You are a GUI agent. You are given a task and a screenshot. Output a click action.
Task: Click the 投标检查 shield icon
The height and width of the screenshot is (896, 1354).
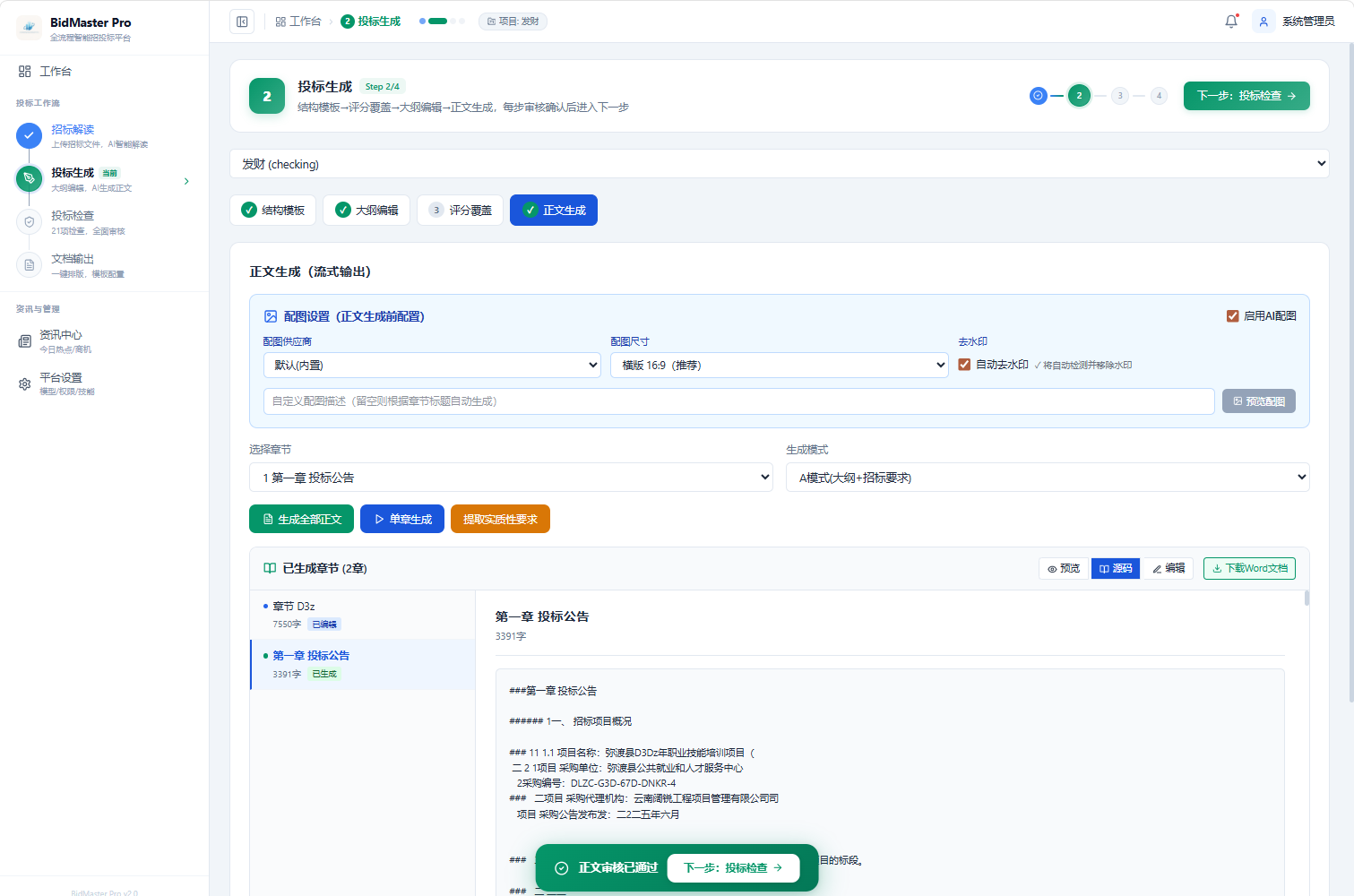pos(29,222)
